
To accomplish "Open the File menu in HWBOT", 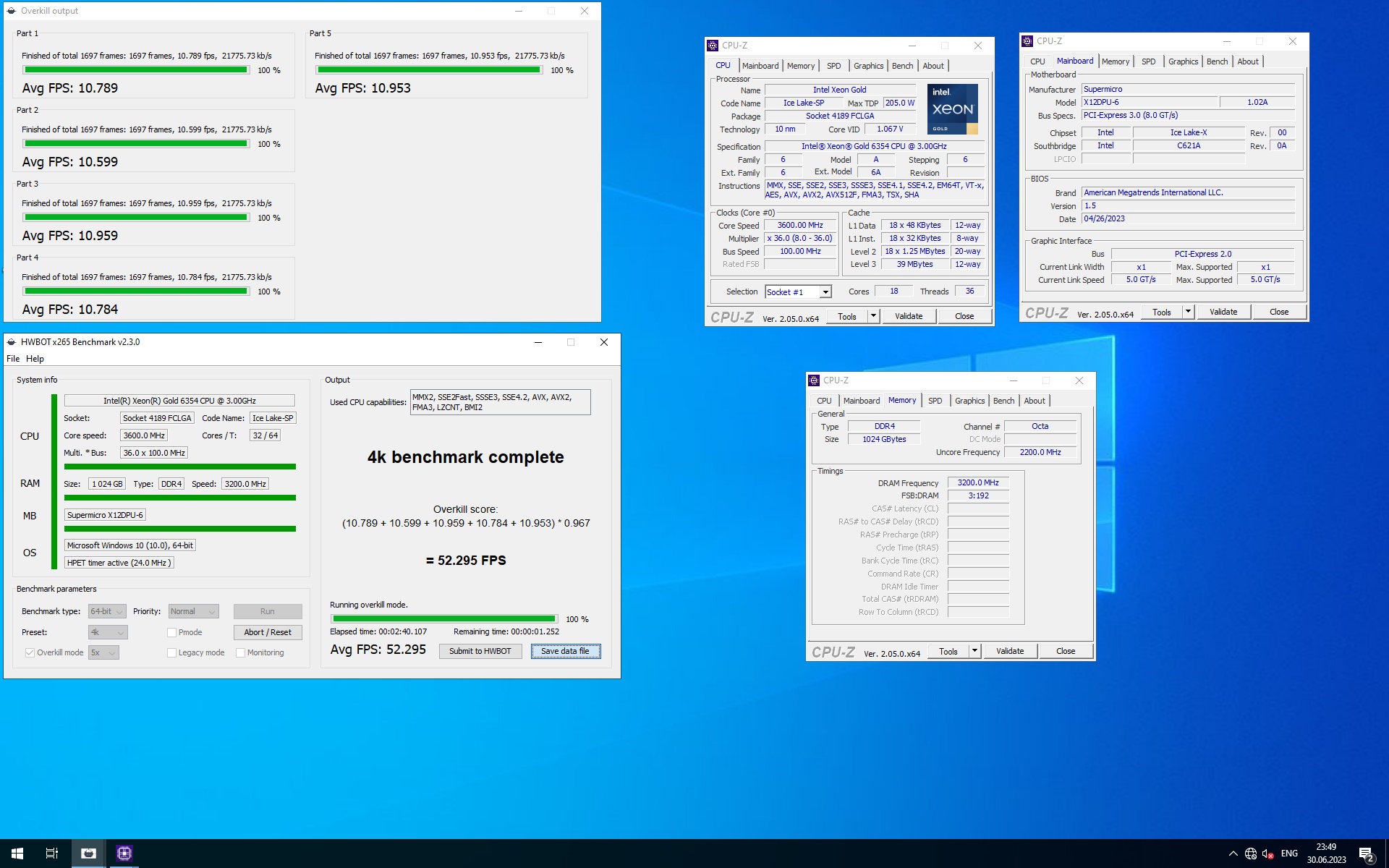I will click(x=13, y=359).
